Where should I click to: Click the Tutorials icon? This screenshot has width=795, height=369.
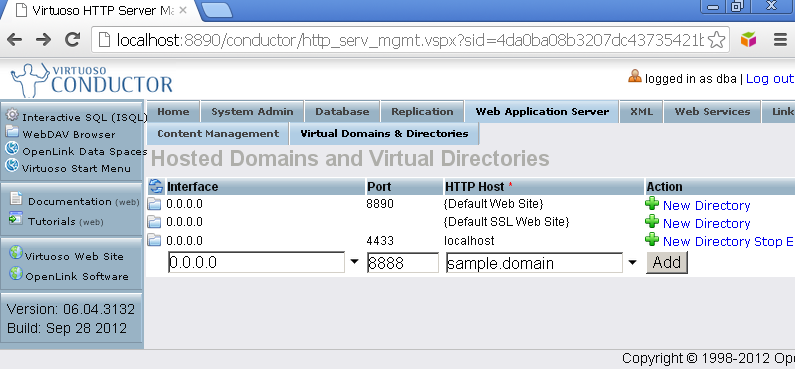pyautogui.click(x=16, y=219)
